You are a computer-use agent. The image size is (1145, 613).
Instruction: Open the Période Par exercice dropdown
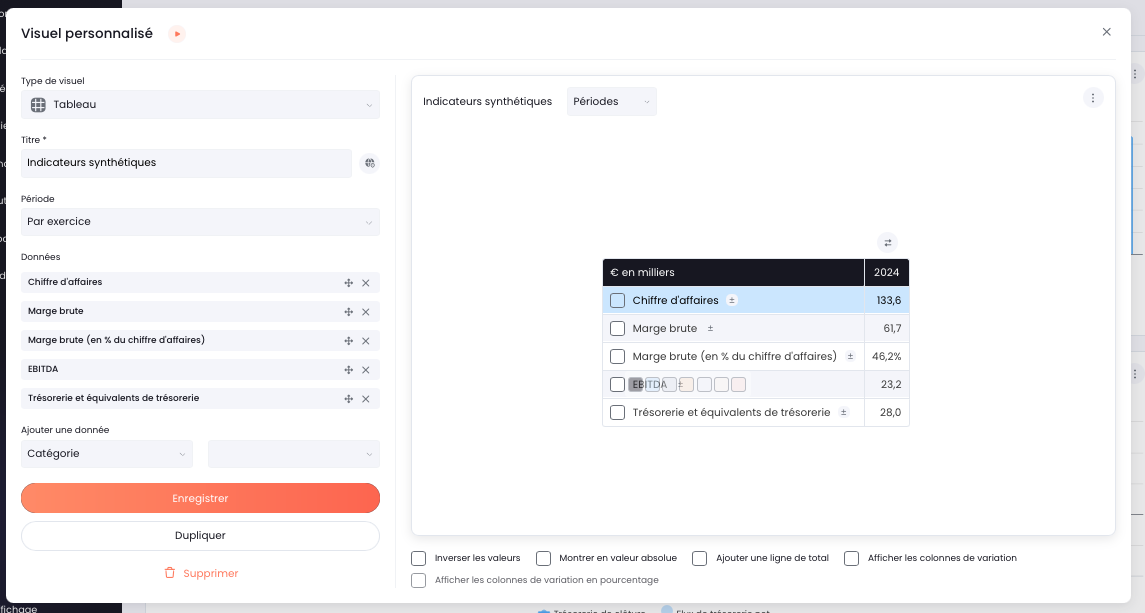[x=200, y=221]
